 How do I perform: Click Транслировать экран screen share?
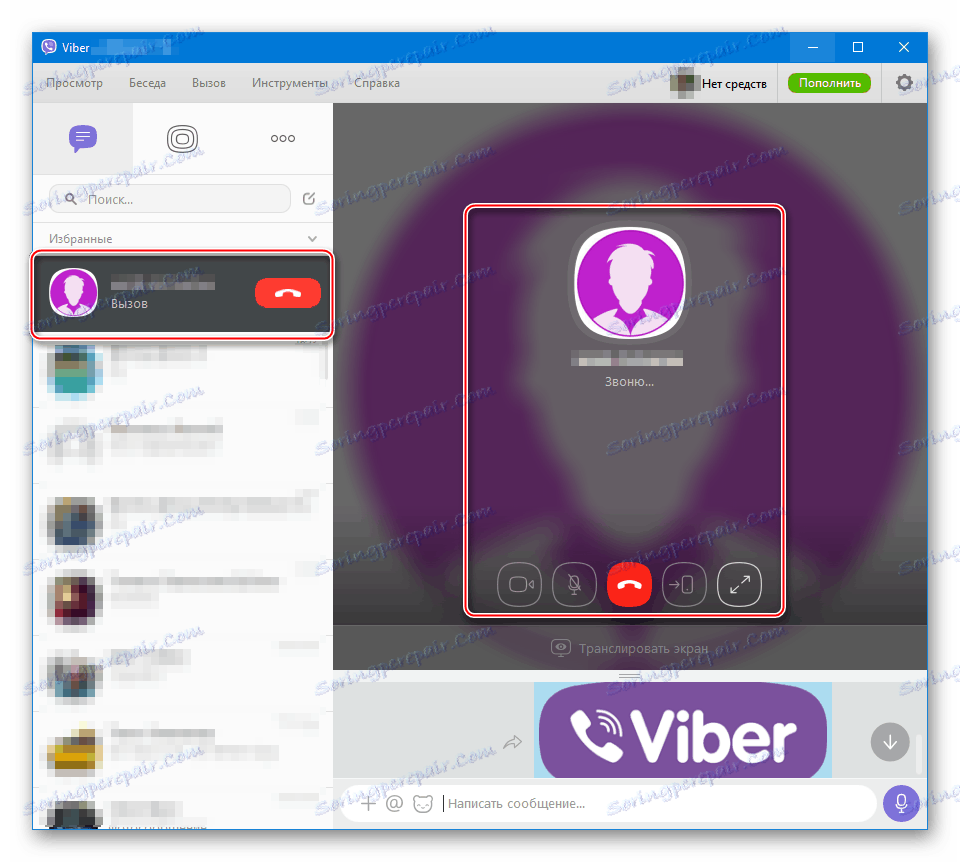point(629,648)
